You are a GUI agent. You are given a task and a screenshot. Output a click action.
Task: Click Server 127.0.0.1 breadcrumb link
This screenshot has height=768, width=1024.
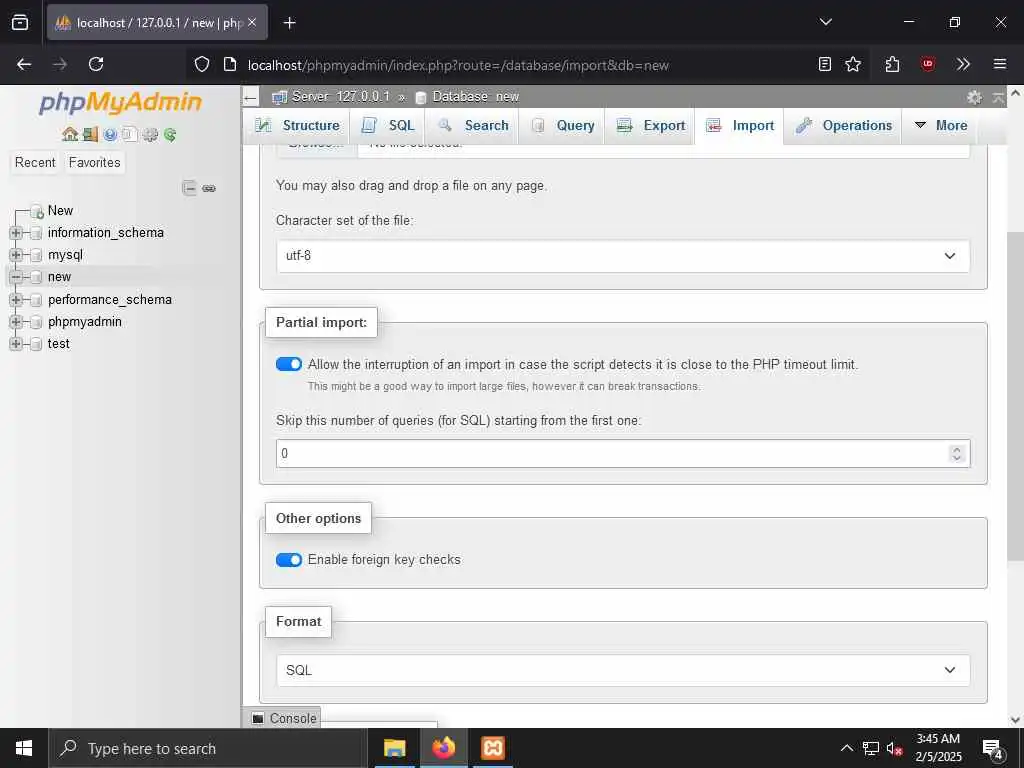340,97
